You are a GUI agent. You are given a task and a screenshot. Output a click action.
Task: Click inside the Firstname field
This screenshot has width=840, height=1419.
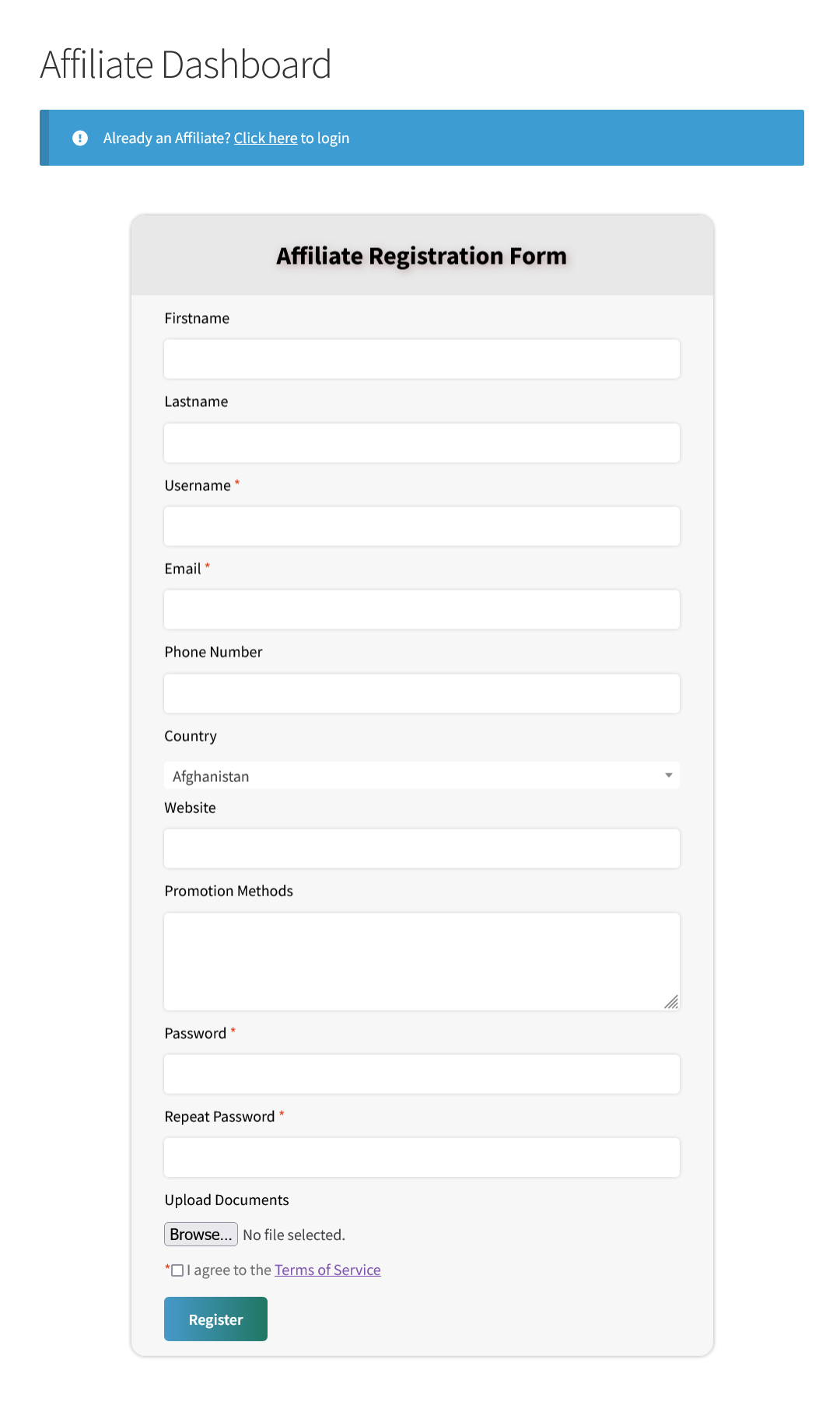[421, 359]
